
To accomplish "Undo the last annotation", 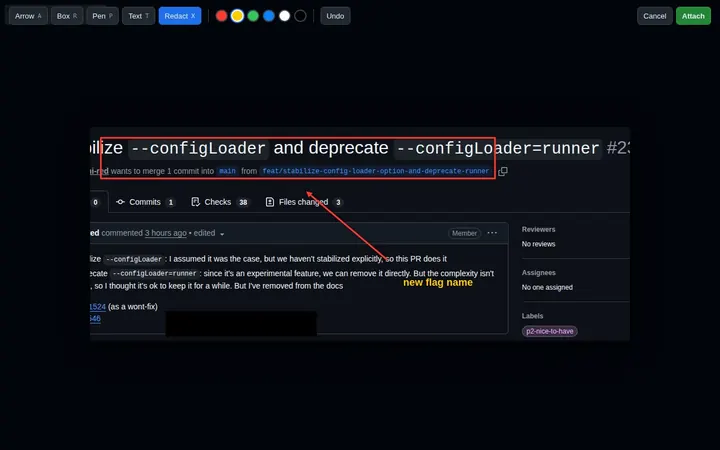I will coord(335,16).
